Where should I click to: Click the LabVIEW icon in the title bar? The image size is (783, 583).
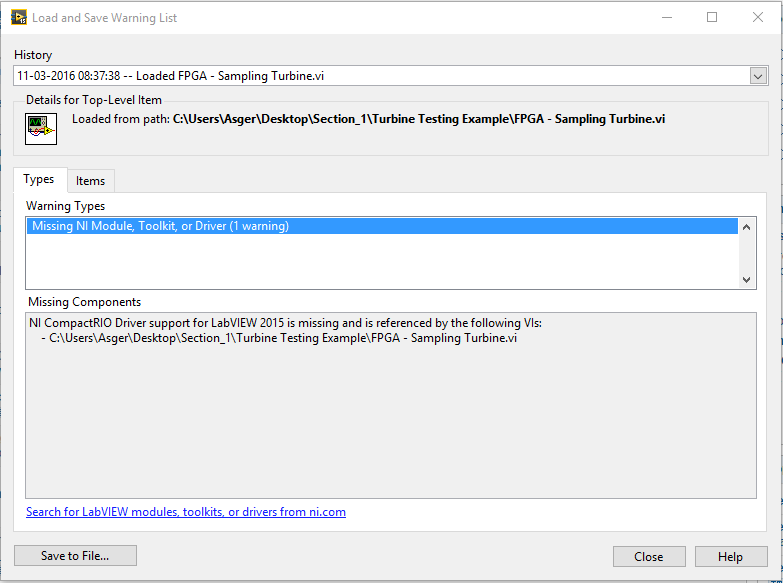click(x=19, y=17)
